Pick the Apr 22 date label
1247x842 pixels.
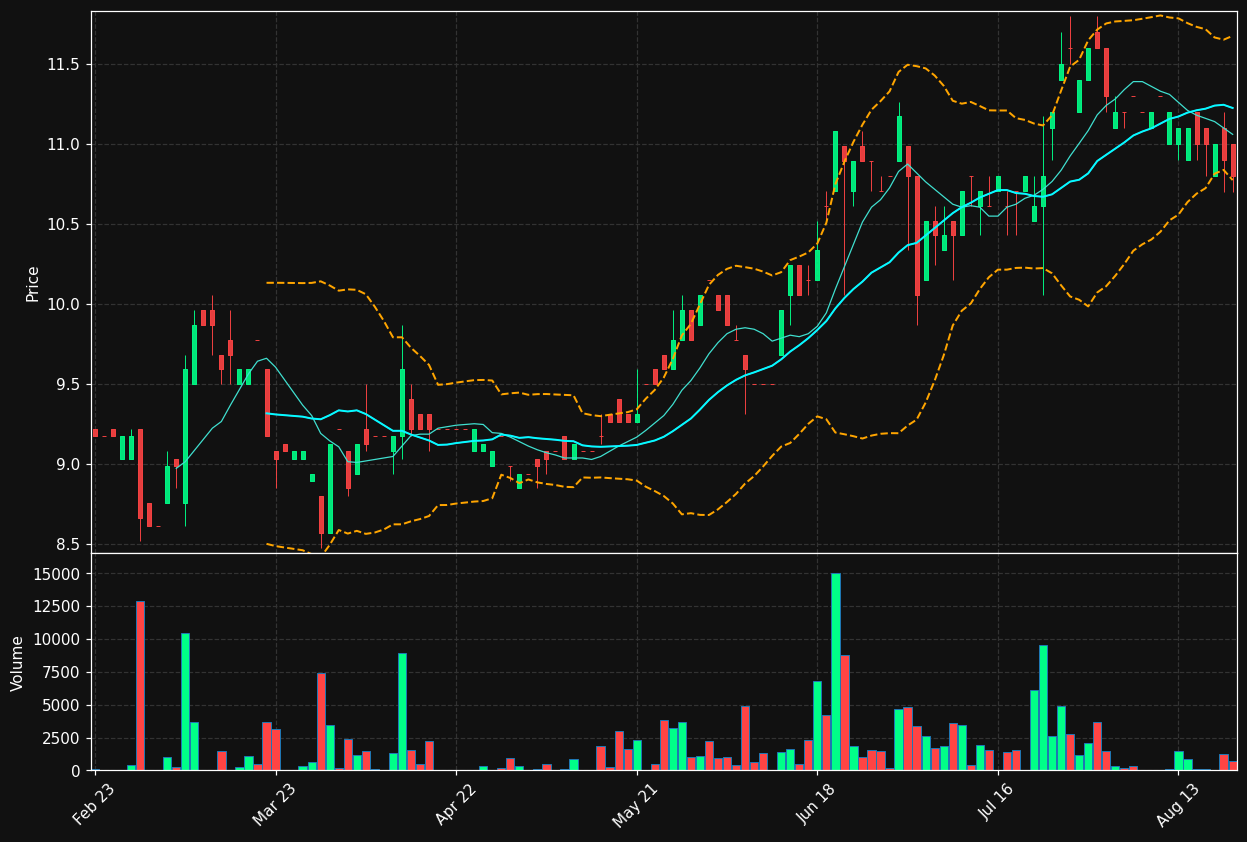click(x=455, y=804)
